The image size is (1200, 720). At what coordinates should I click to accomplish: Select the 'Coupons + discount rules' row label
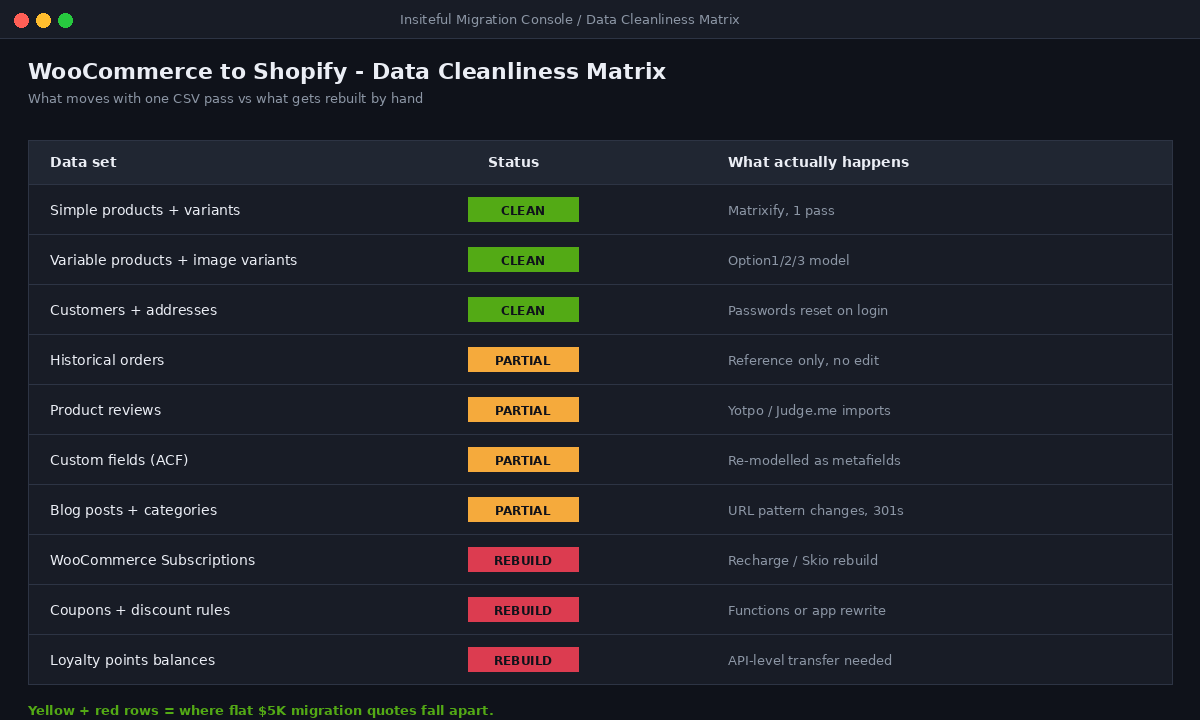(140, 610)
